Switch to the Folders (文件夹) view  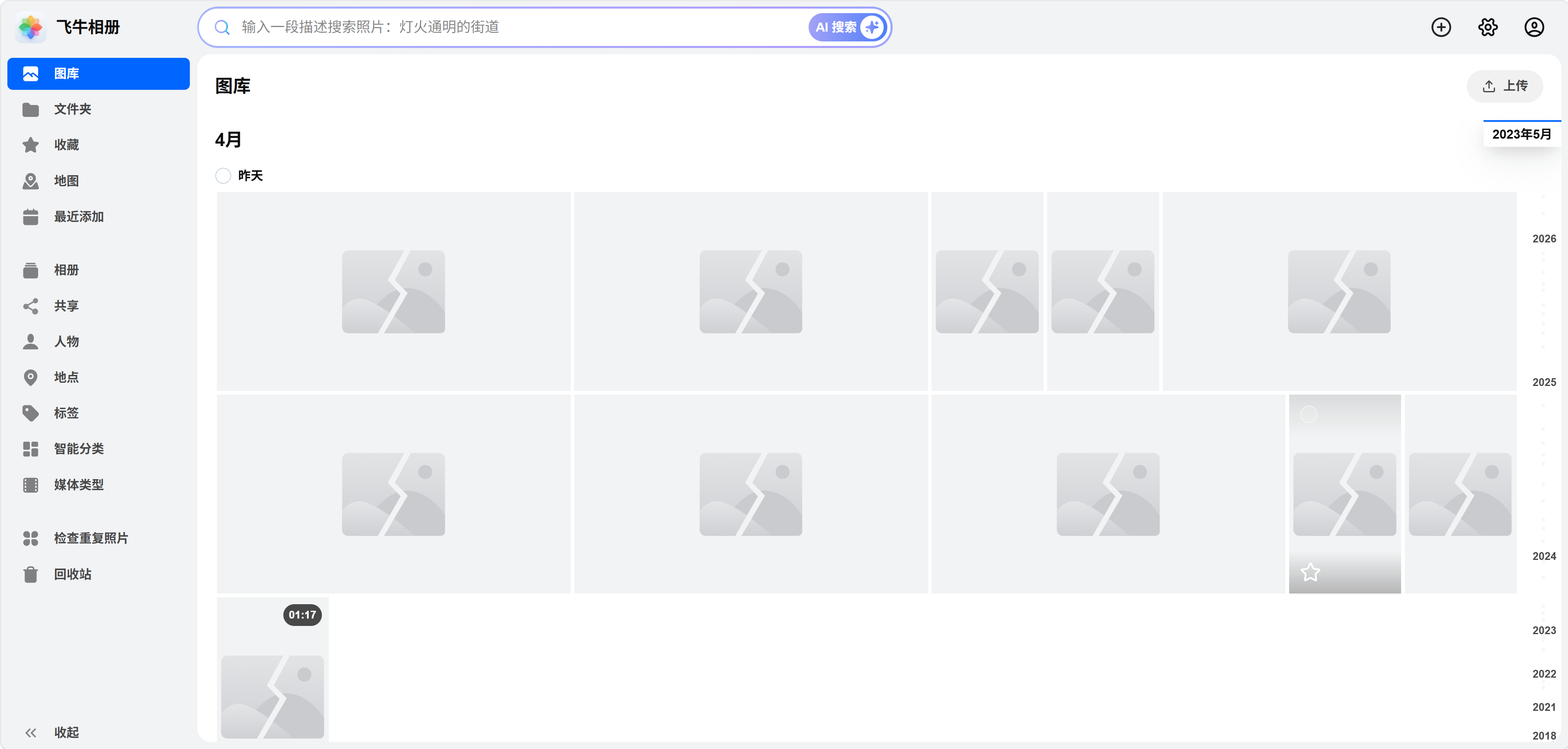pos(73,109)
